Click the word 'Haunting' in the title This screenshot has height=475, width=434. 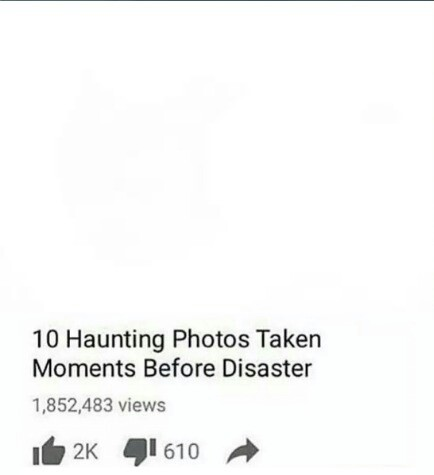[x=115, y=340]
